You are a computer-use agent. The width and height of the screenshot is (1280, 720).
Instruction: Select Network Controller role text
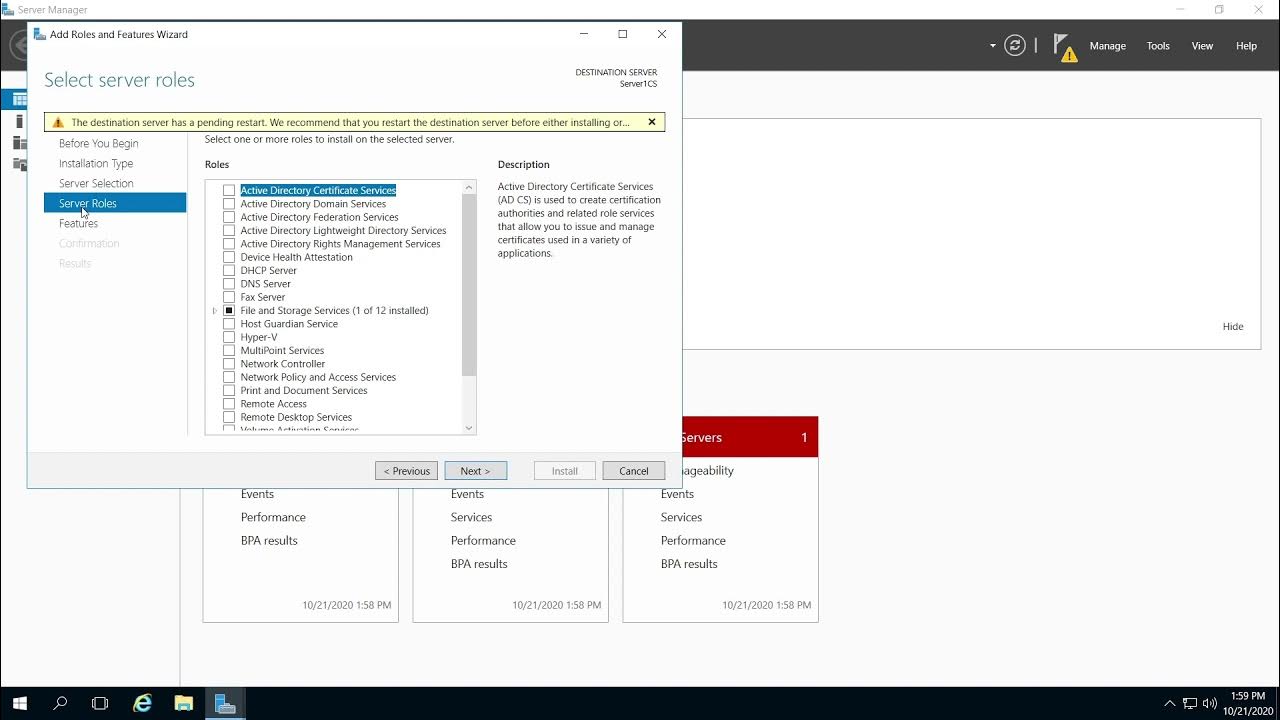coord(282,364)
